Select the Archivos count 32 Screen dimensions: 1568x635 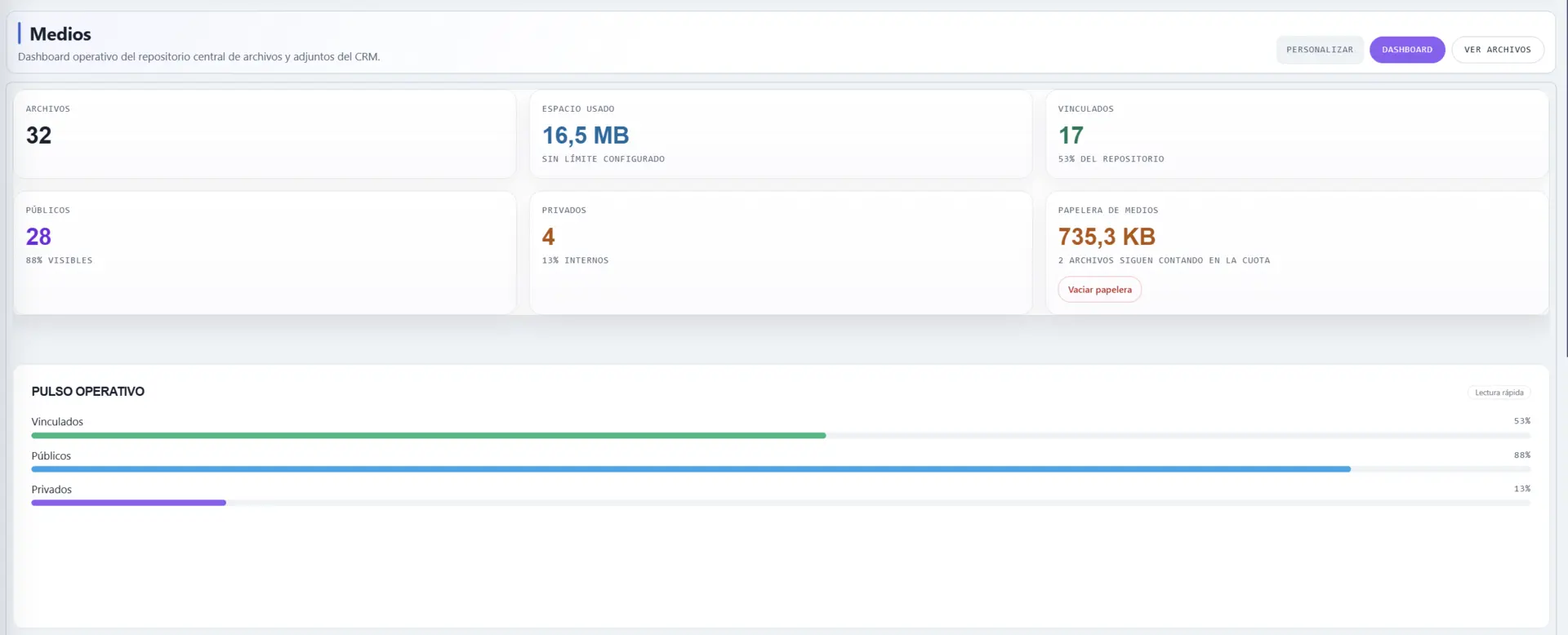tap(38, 135)
